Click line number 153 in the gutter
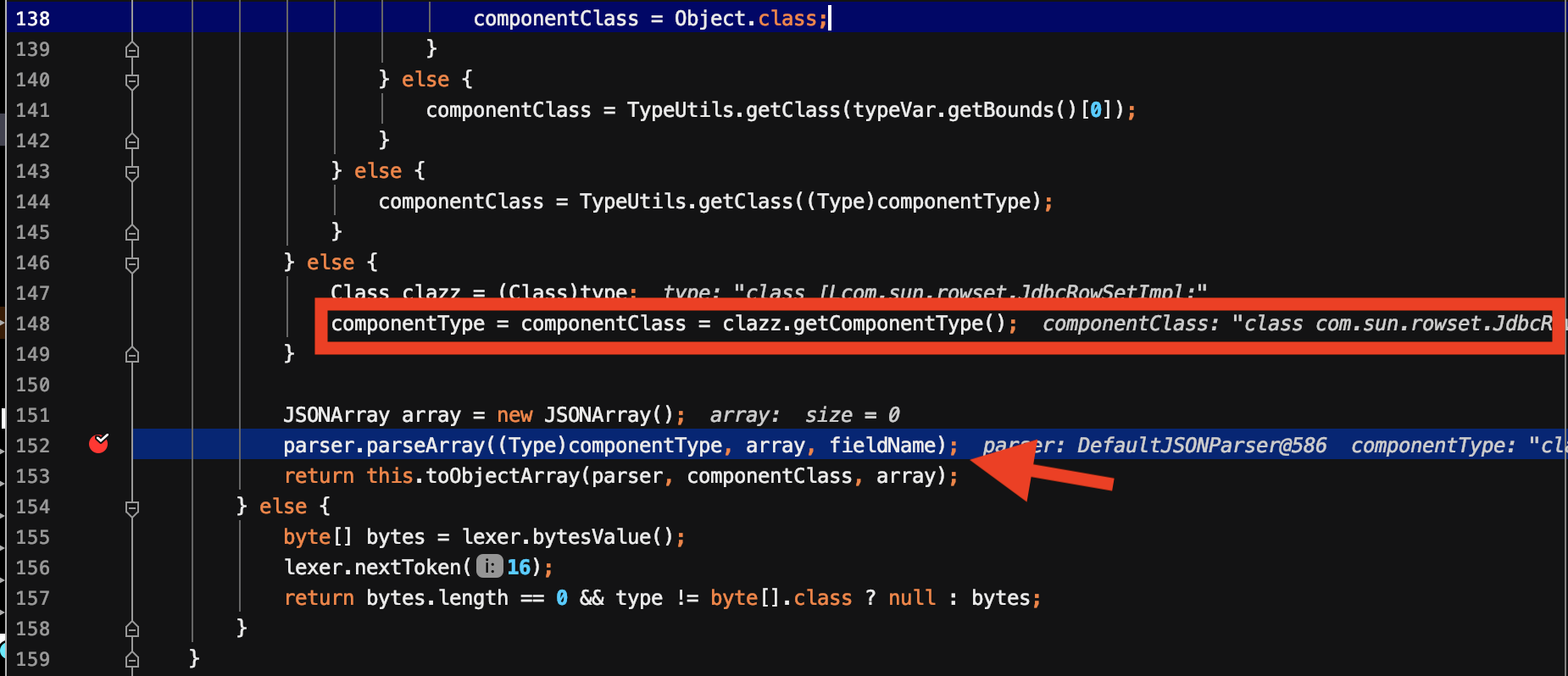 coord(33,476)
